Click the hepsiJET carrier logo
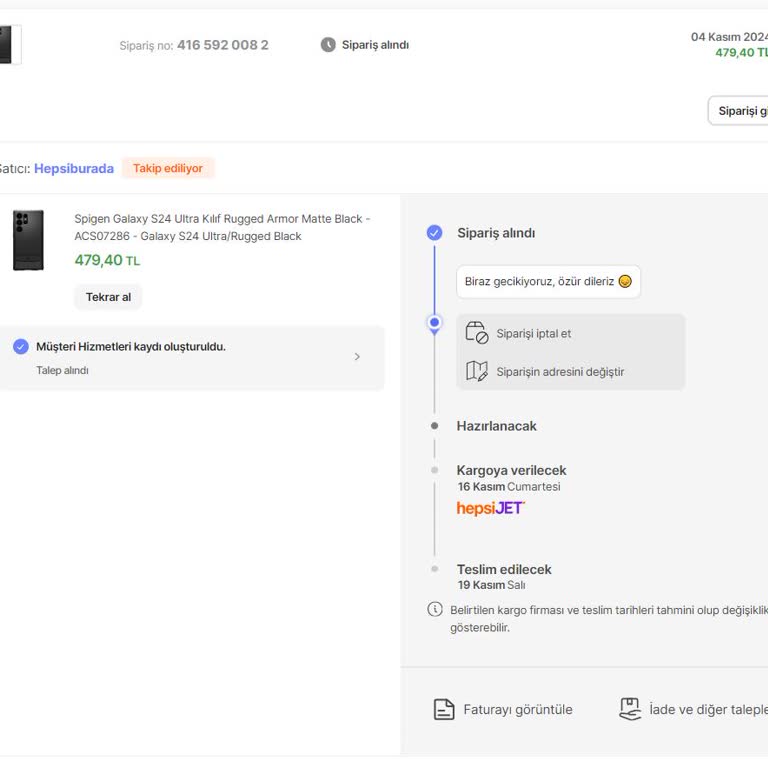Viewport: 768px width, 768px height. [x=490, y=508]
